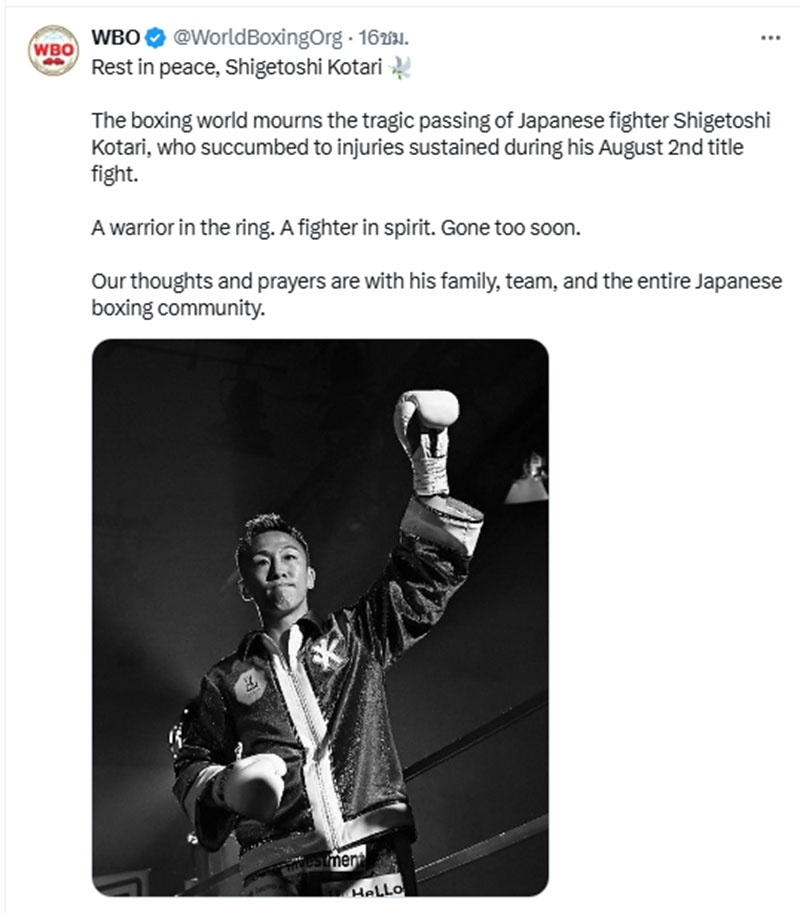The width and height of the screenshot is (800, 913).
Task: Click the 'HeLLo' text at photo bottom
Action: point(377,890)
